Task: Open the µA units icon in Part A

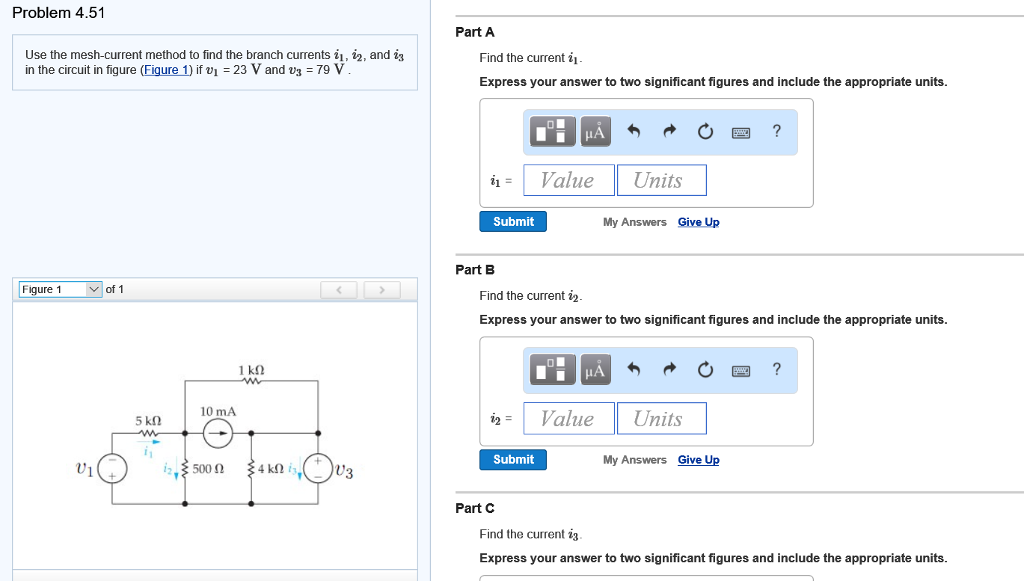Action: (x=595, y=131)
